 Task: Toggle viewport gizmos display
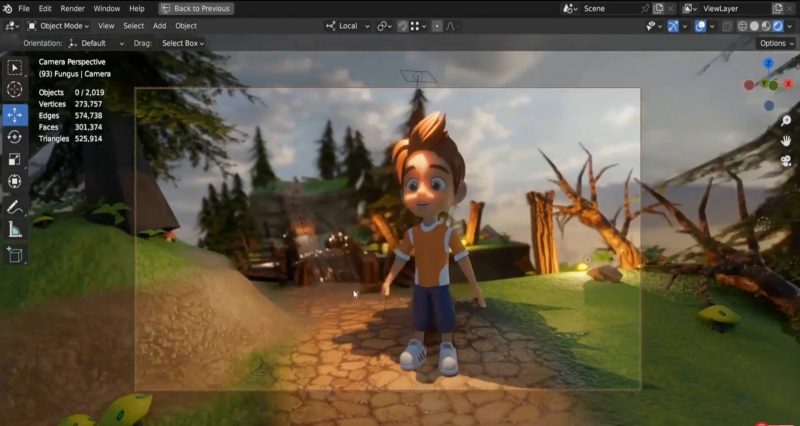pos(673,26)
